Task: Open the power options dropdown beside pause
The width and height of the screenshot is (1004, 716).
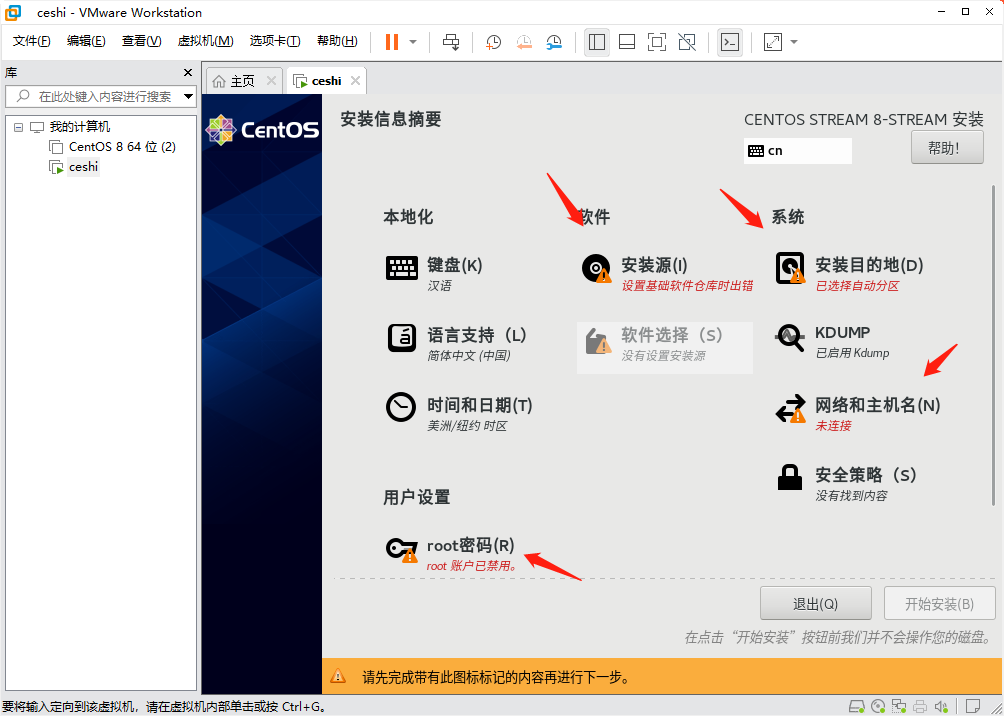Action: [x=413, y=42]
